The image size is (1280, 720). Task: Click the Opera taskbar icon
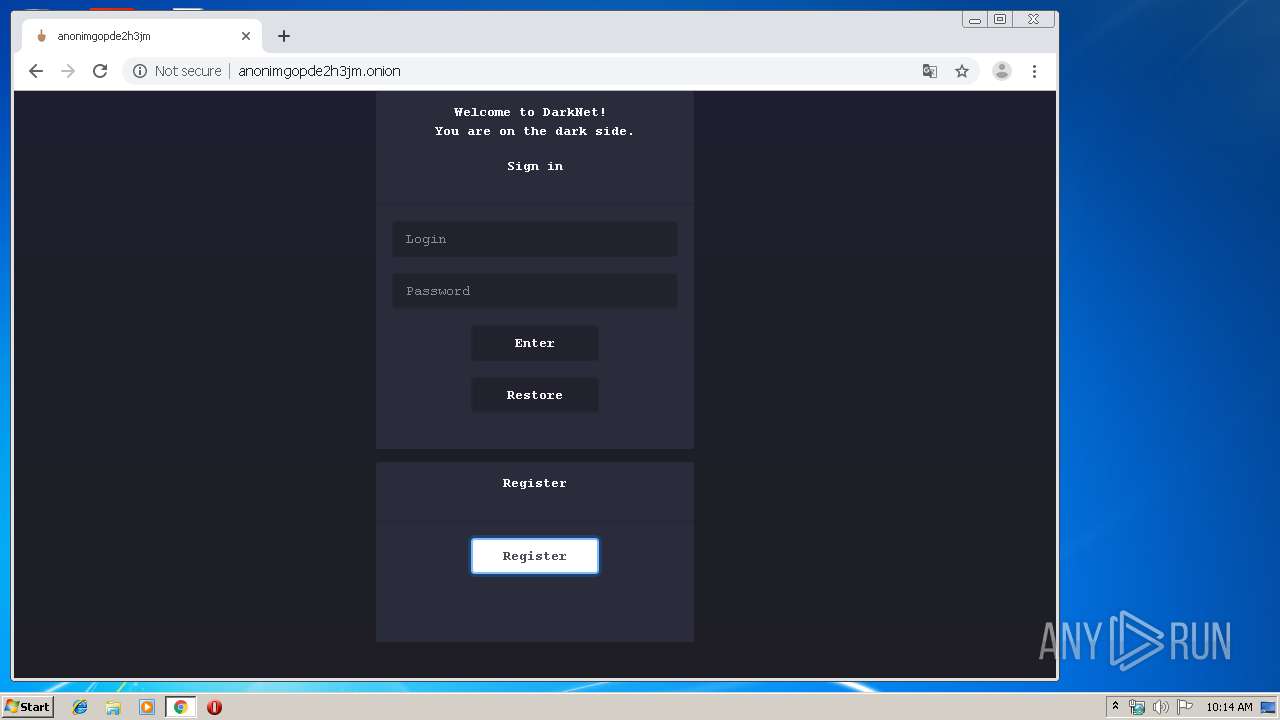tap(214, 707)
